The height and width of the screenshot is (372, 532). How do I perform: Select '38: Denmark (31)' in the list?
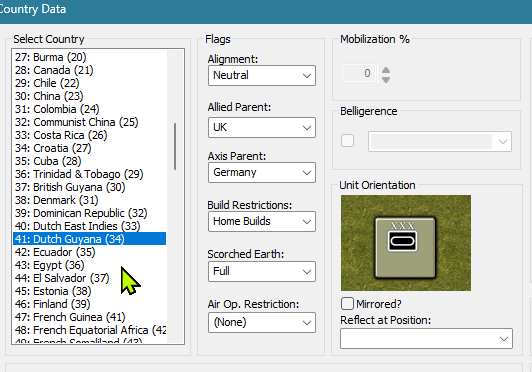click(90, 200)
